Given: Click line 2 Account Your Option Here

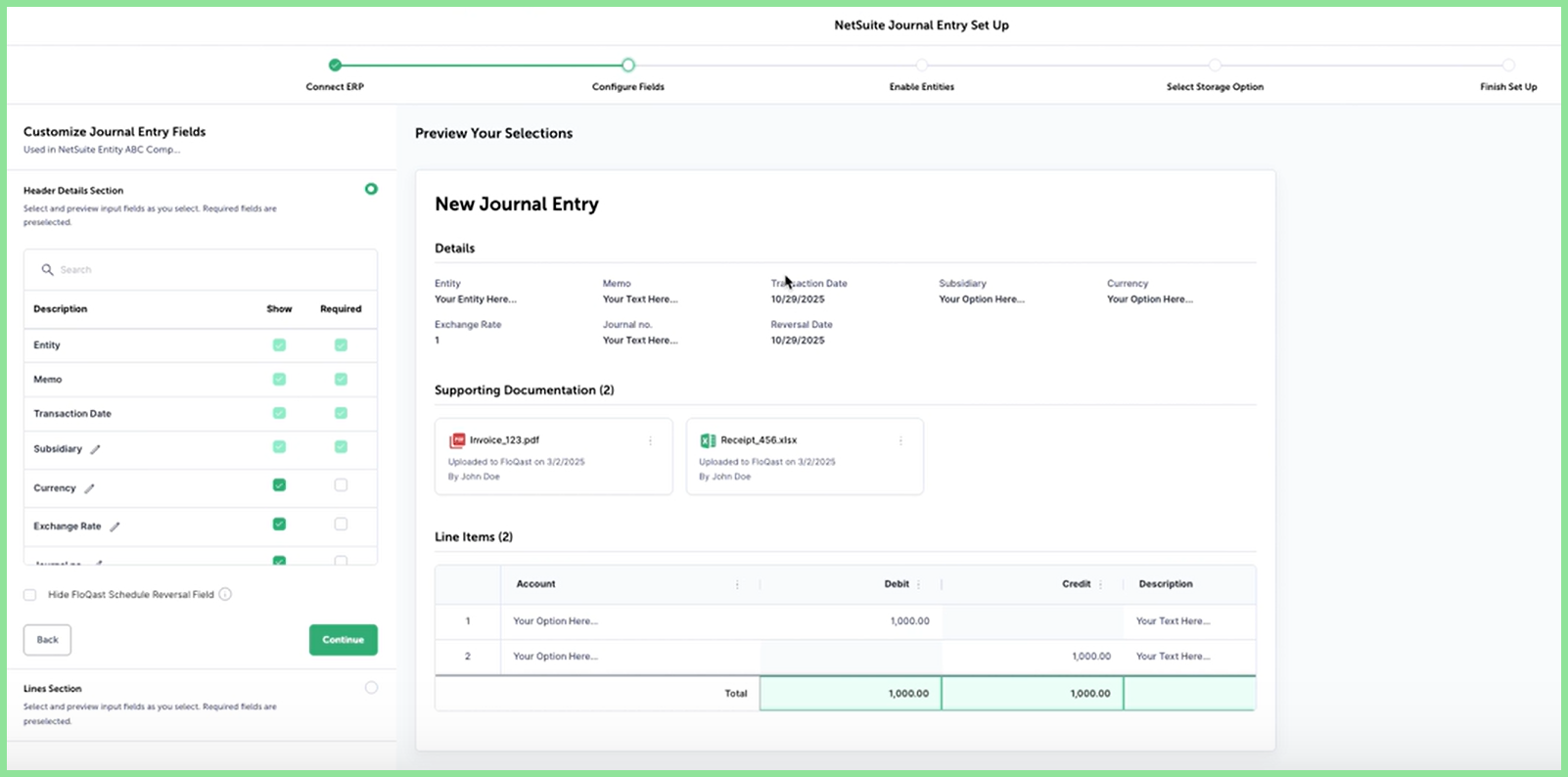Looking at the screenshot, I should point(555,657).
